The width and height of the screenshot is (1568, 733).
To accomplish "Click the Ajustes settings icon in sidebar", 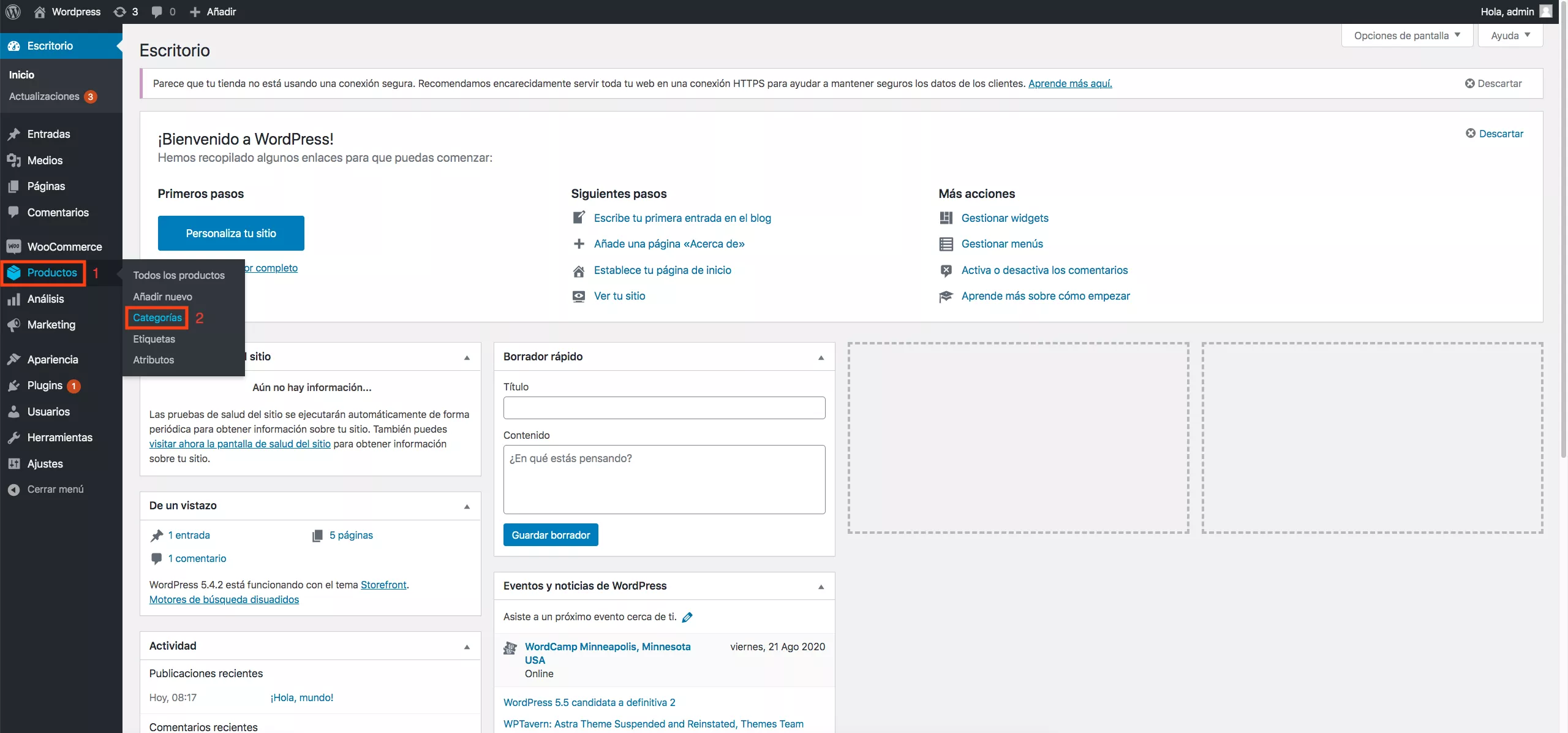I will coord(13,464).
